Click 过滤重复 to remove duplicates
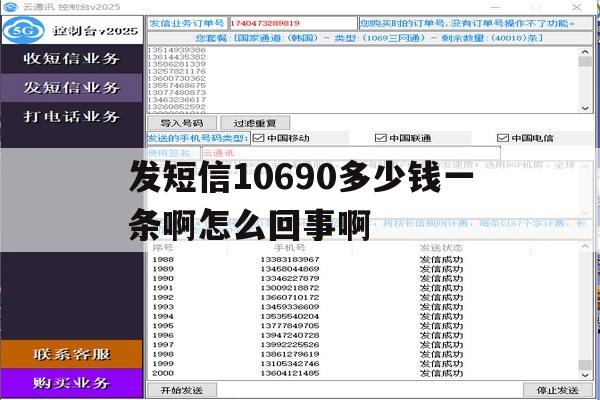600x400 pixels. (x=255, y=123)
